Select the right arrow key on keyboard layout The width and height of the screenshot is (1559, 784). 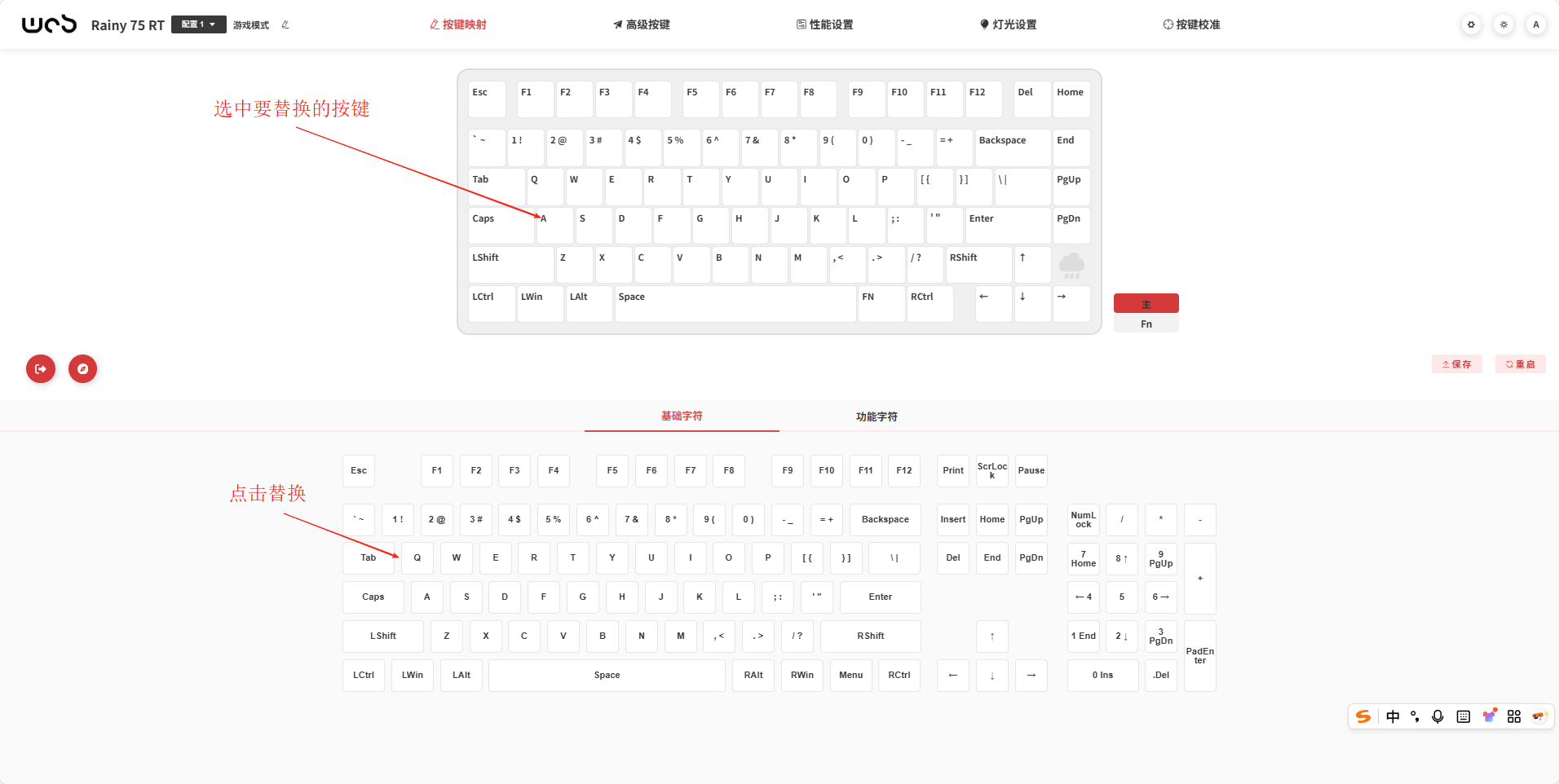(x=1071, y=303)
